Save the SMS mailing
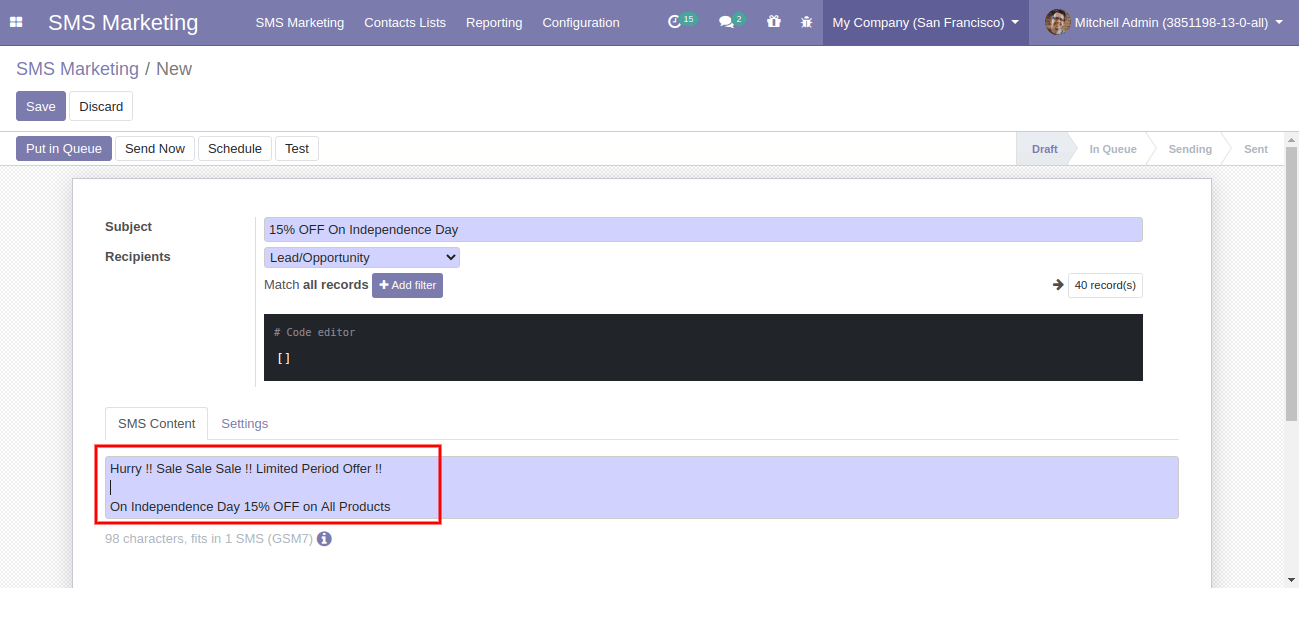This screenshot has width=1299, height=637. (x=41, y=106)
